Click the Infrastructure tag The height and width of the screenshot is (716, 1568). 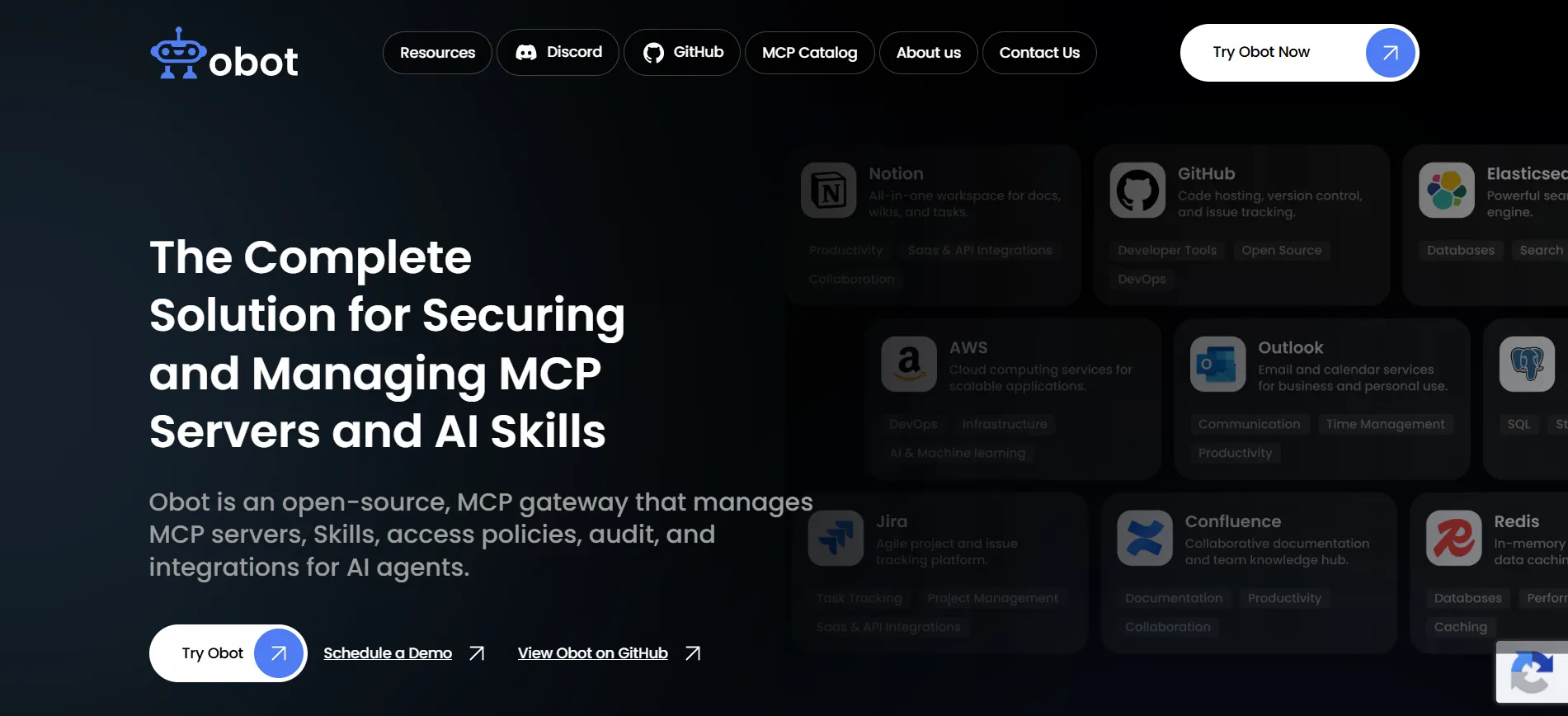(1005, 424)
